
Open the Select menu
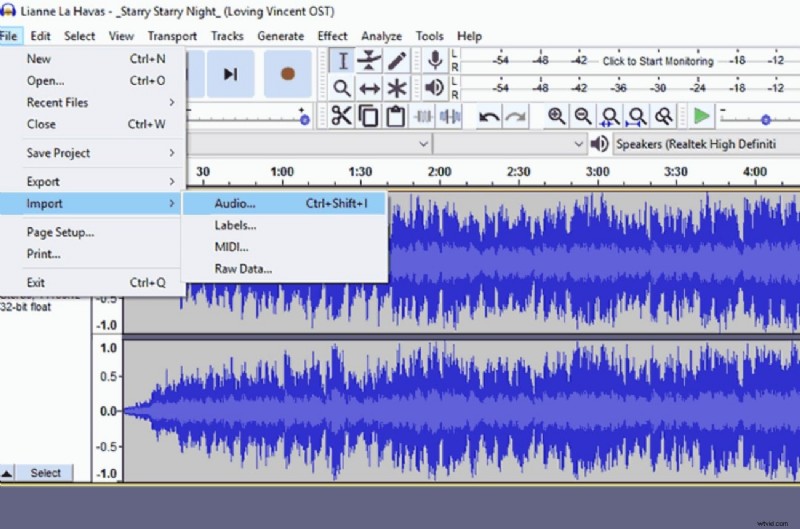point(79,36)
